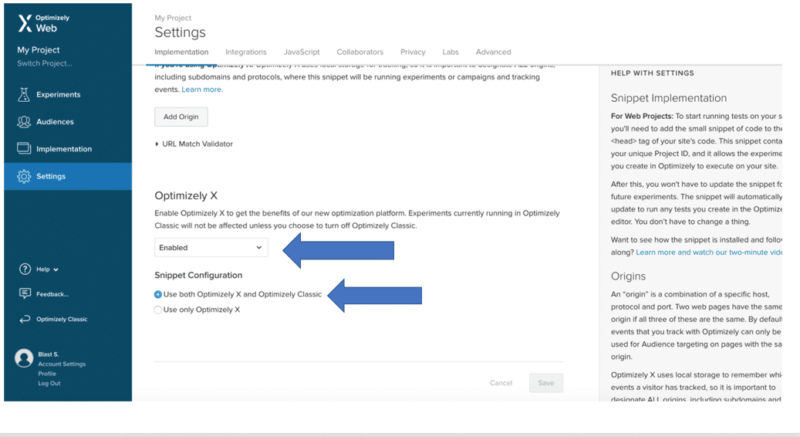Open Experiments flask icon in sidebar
The image size is (800, 437).
(x=23, y=94)
